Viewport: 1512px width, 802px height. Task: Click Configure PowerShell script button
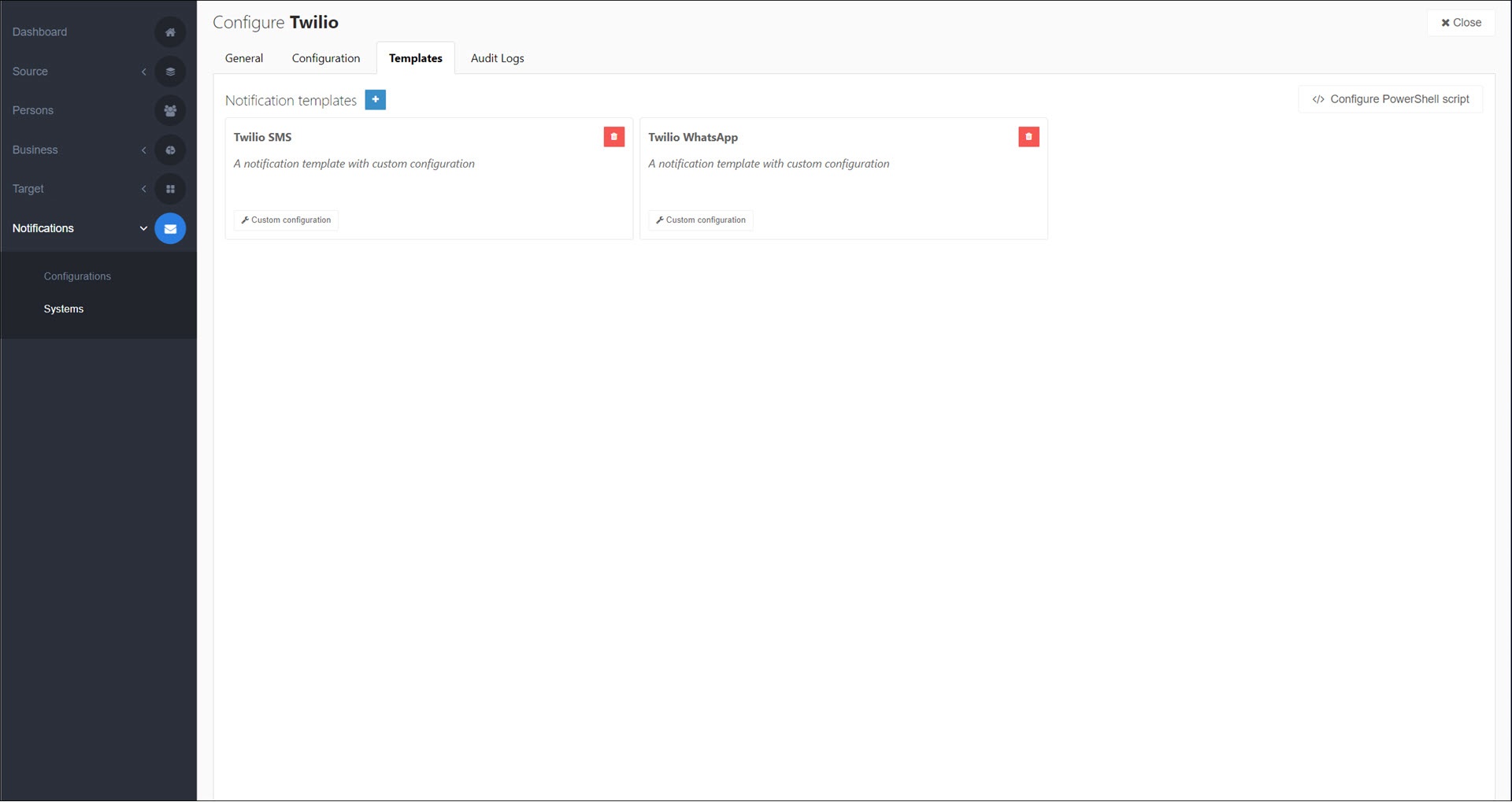coord(1390,99)
